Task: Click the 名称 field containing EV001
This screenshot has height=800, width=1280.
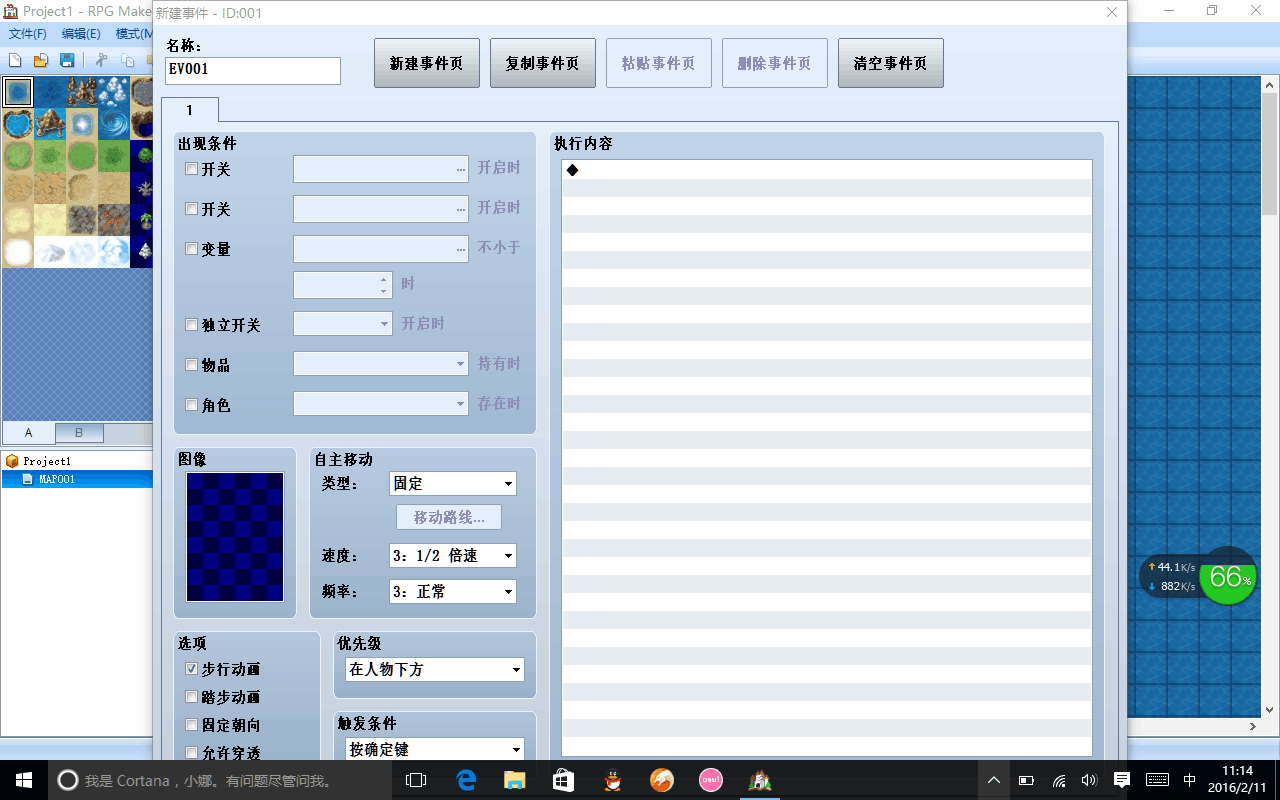Action: 253,71
